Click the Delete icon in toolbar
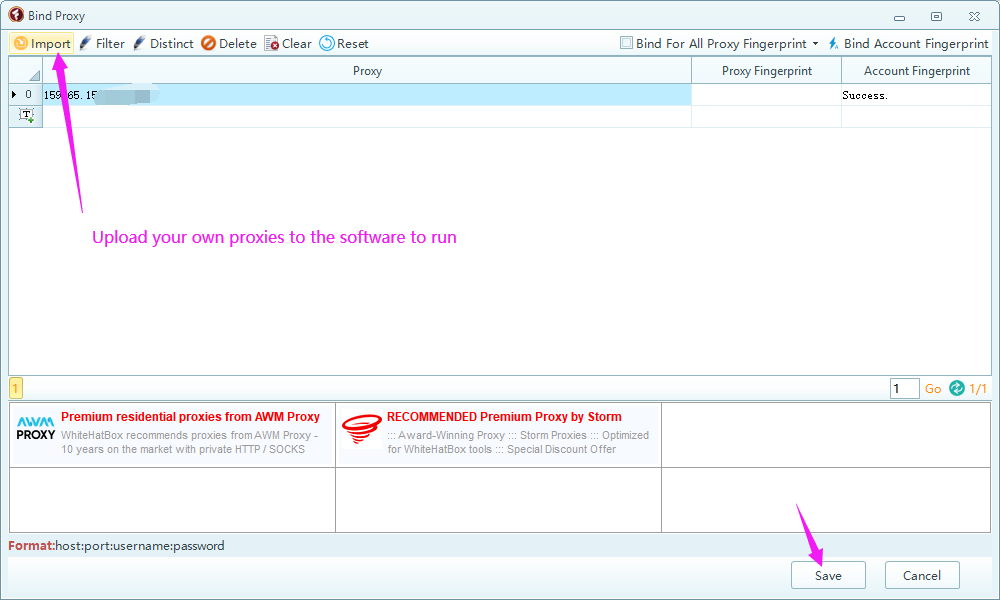1000x600 pixels. coord(208,43)
